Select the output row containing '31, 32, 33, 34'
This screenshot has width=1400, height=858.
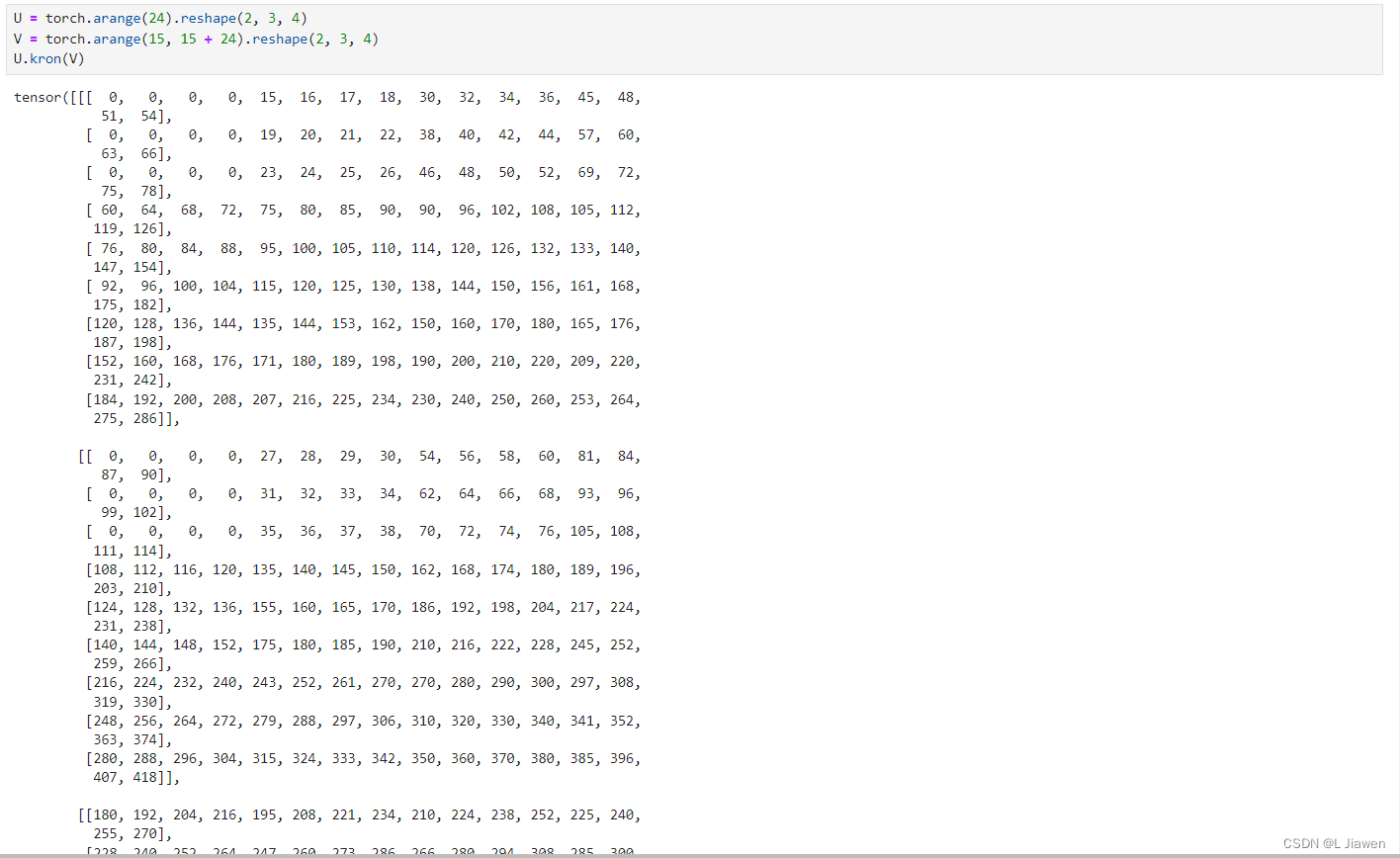click(x=363, y=493)
